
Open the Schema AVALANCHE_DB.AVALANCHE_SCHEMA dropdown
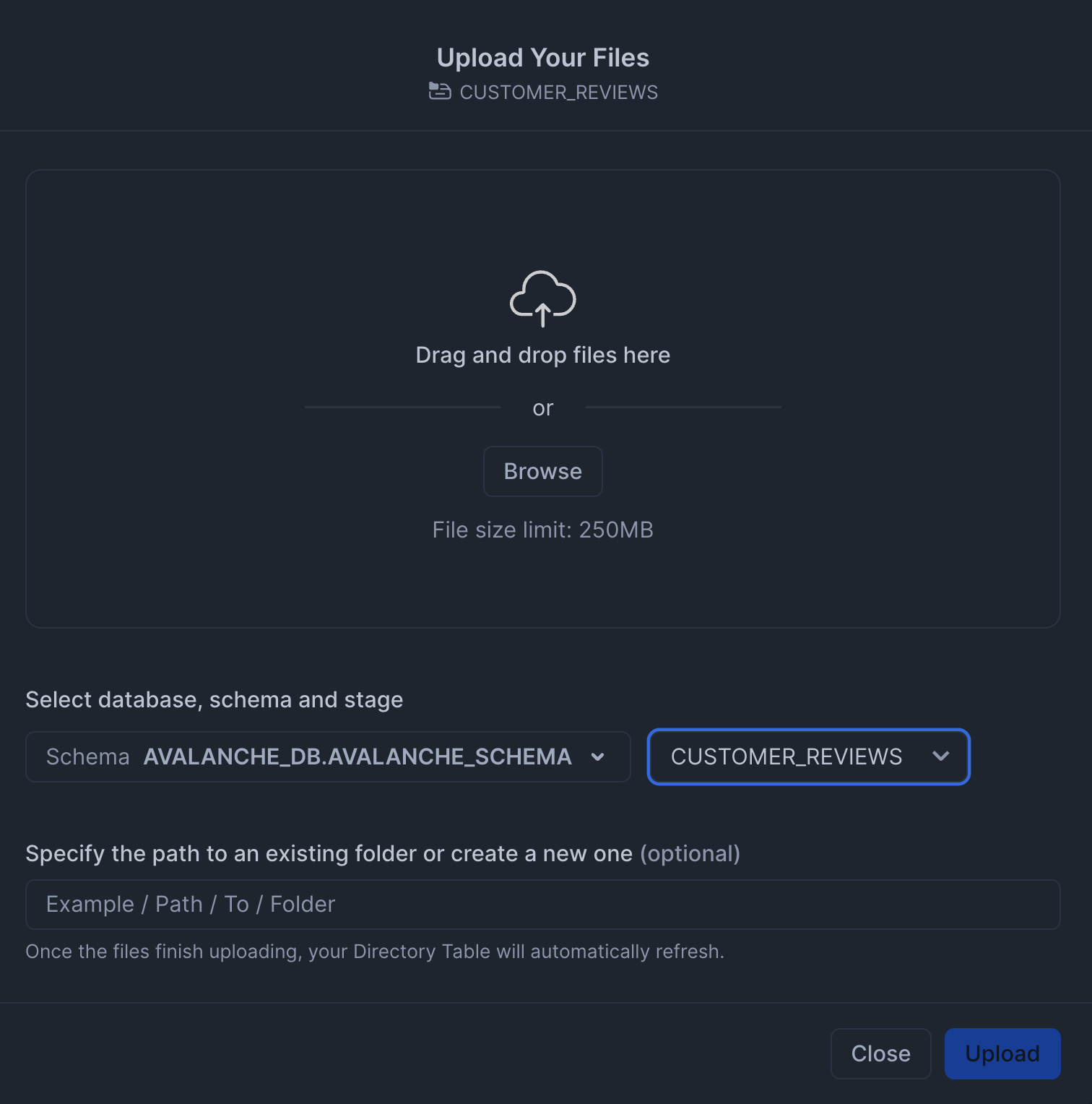pyautogui.click(x=328, y=756)
